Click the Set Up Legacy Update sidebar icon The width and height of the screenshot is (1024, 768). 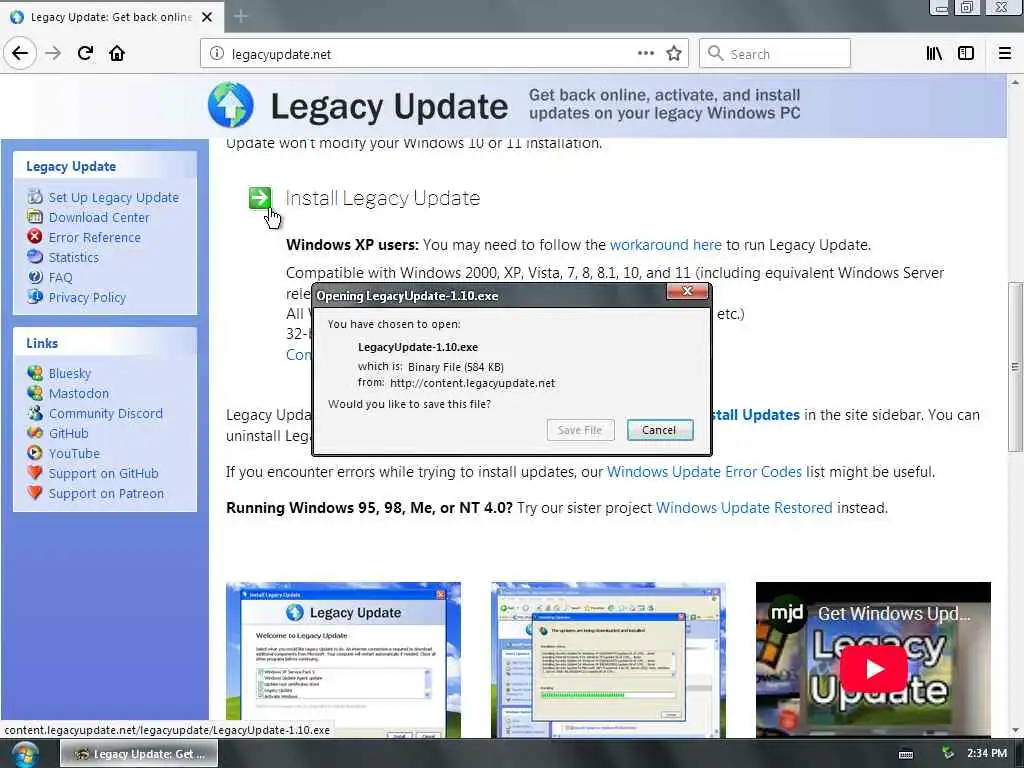(x=35, y=197)
